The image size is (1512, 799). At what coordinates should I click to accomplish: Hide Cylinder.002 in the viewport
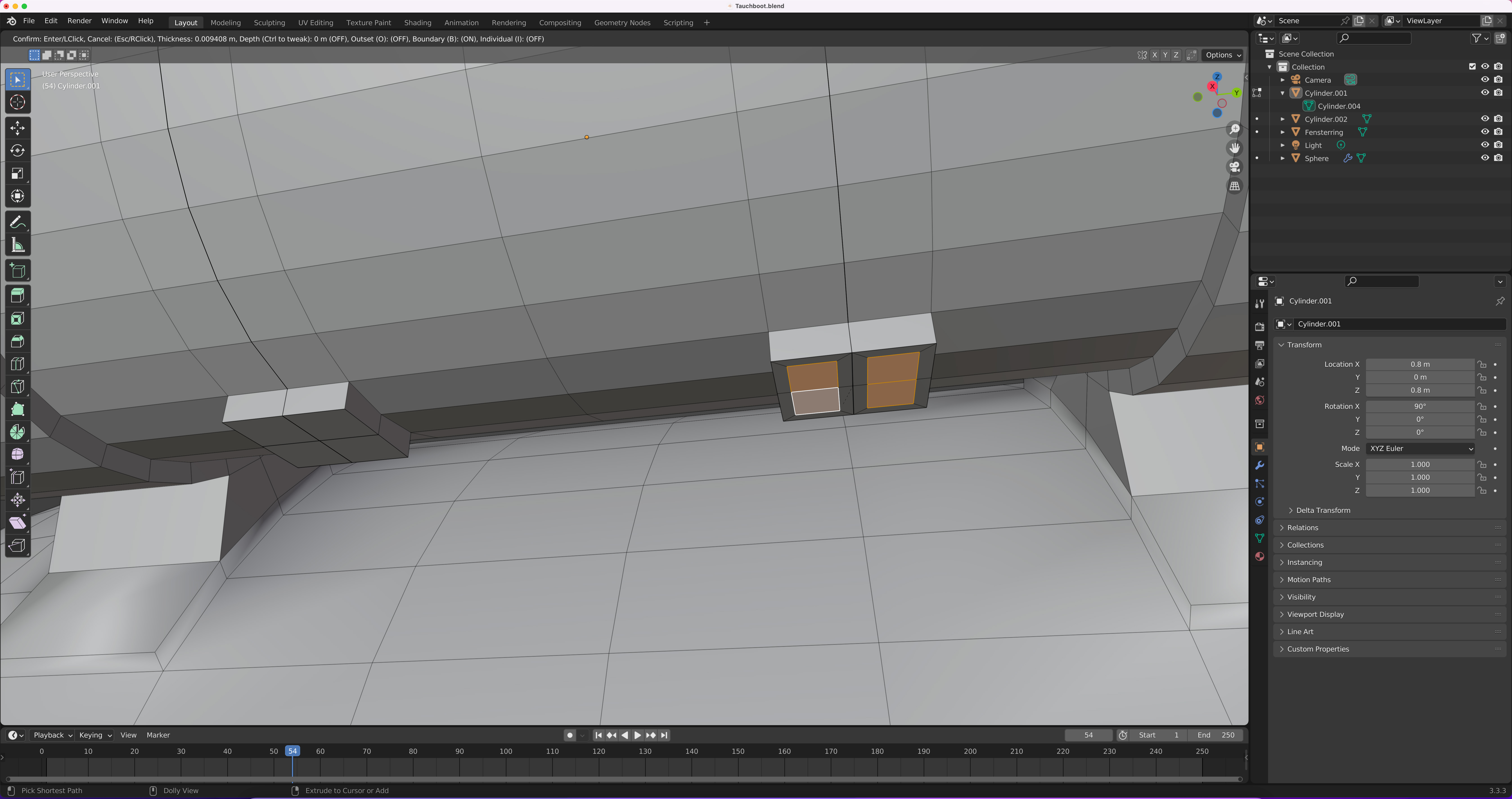click(x=1485, y=119)
